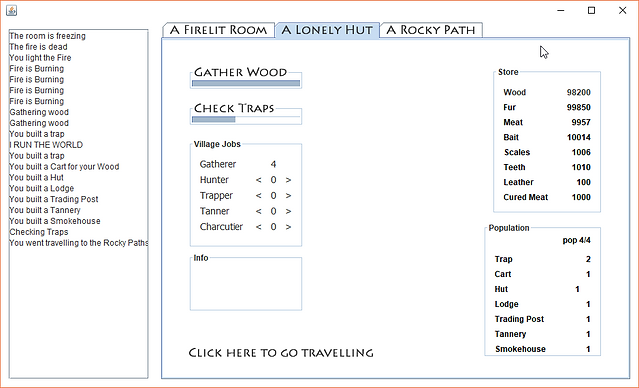639x388 pixels.
Task: Increase Tanner count with right arrow
Action: click(288, 211)
